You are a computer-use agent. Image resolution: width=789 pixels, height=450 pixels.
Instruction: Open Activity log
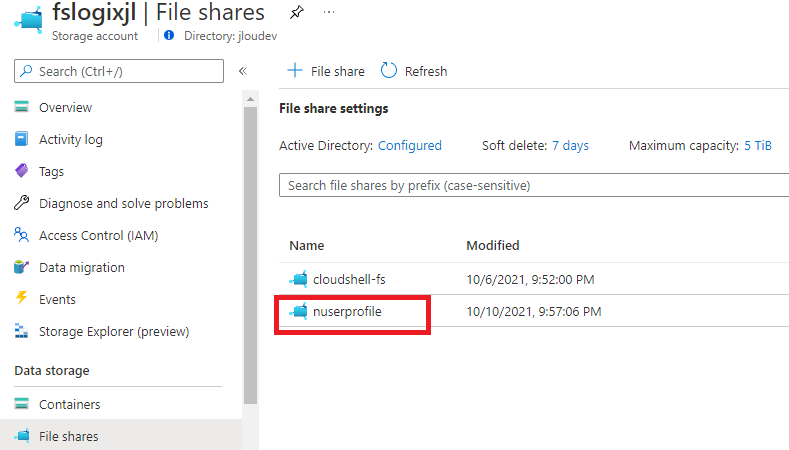[71, 139]
